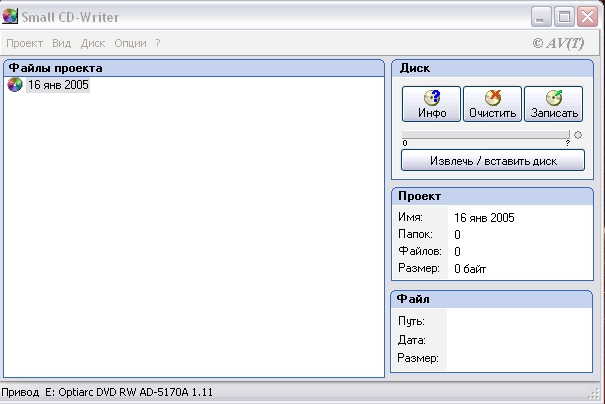Close the Small CD-Writer window
605x404 pixels.
click(587, 17)
